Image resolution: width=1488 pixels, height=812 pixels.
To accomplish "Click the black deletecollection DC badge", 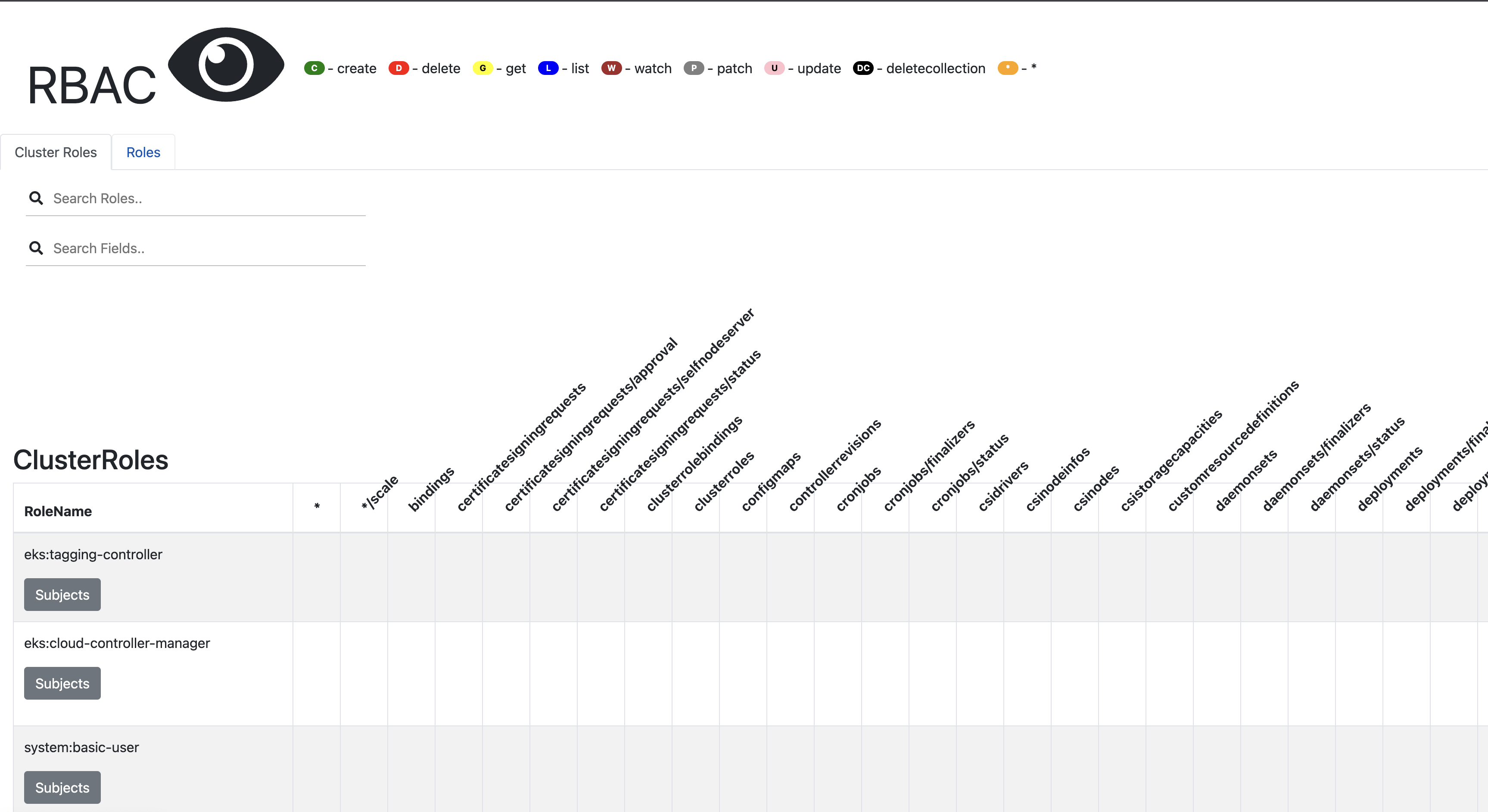I will [863, 68].
